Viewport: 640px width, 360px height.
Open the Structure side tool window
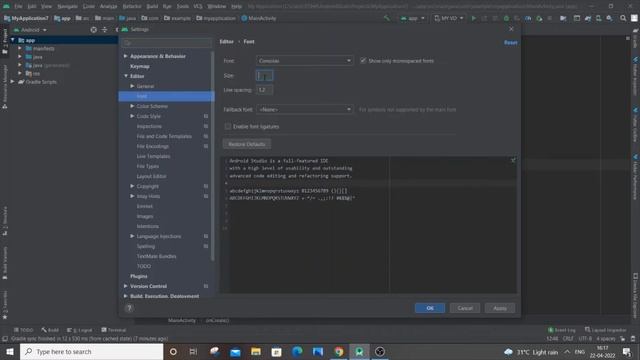click(4, 220)
